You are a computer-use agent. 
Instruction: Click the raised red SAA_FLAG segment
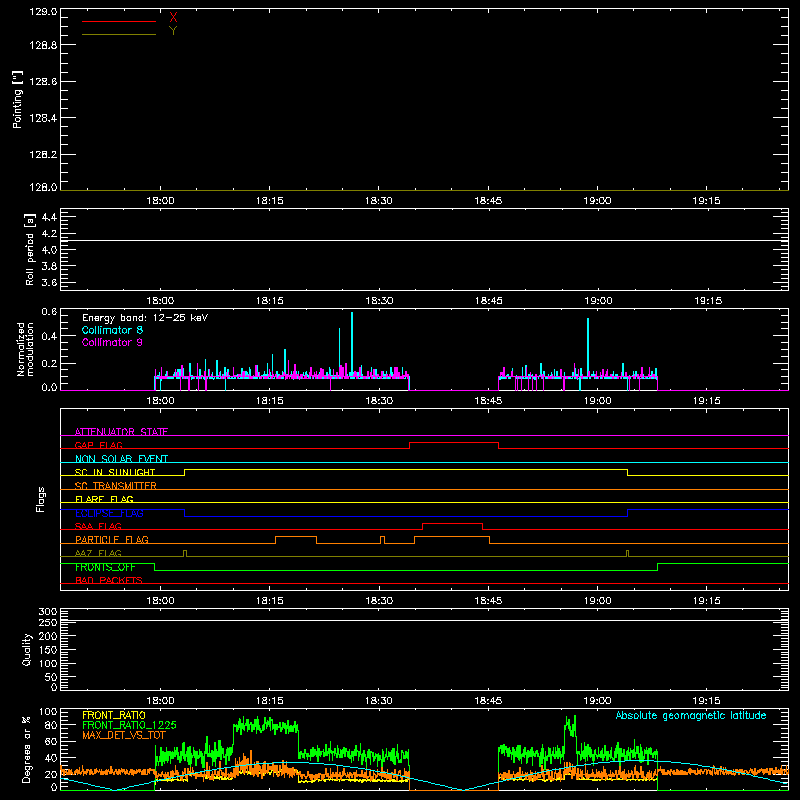pos(453,523)
